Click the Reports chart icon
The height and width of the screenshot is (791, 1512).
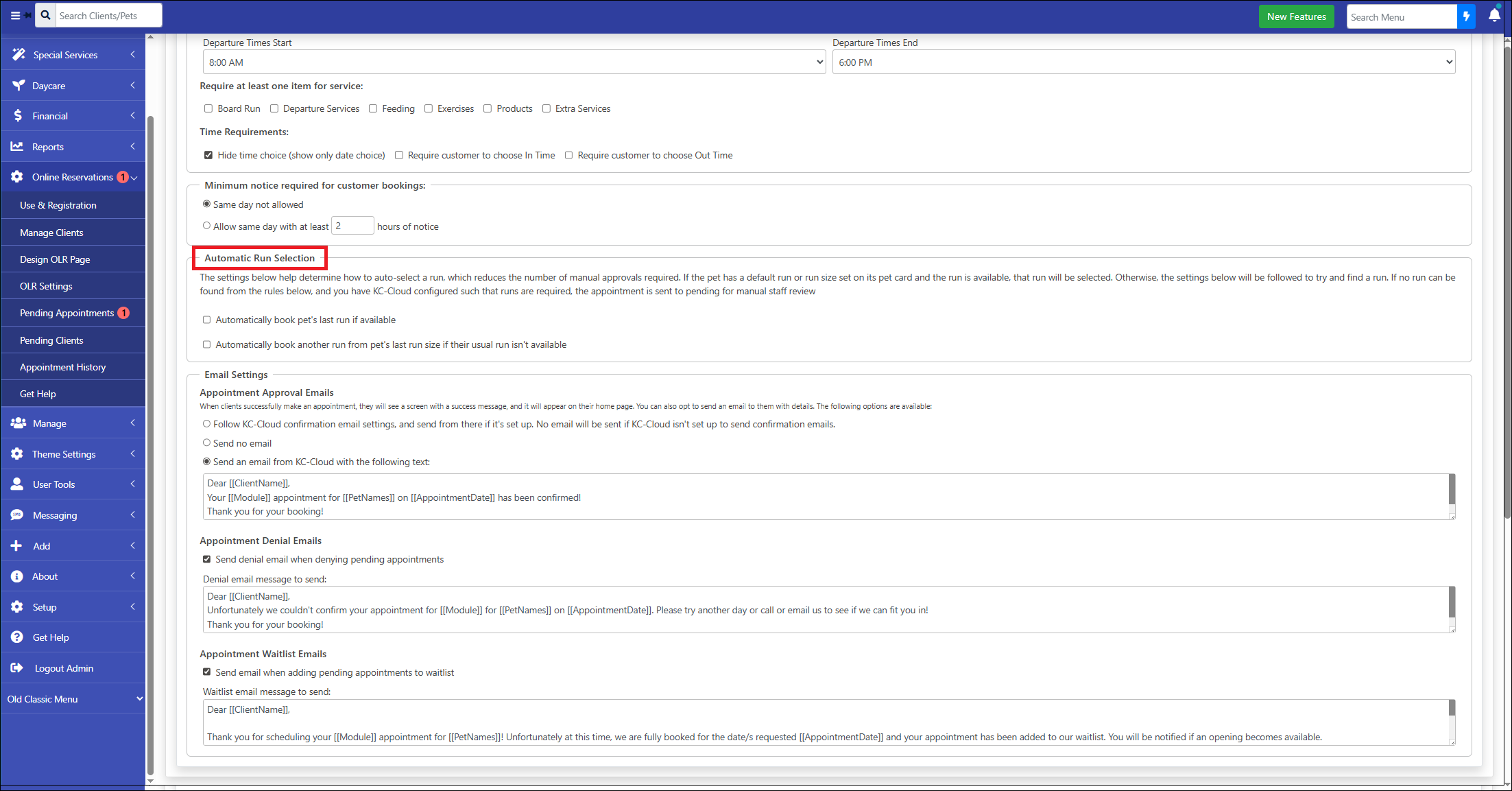click(x=17, y=146)
